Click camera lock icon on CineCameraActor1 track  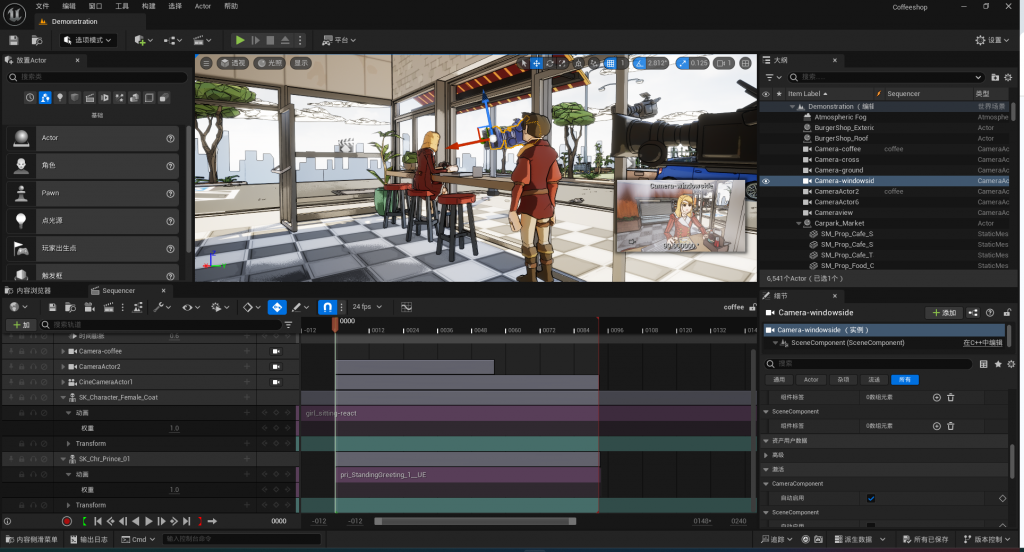tap(276, 382)
